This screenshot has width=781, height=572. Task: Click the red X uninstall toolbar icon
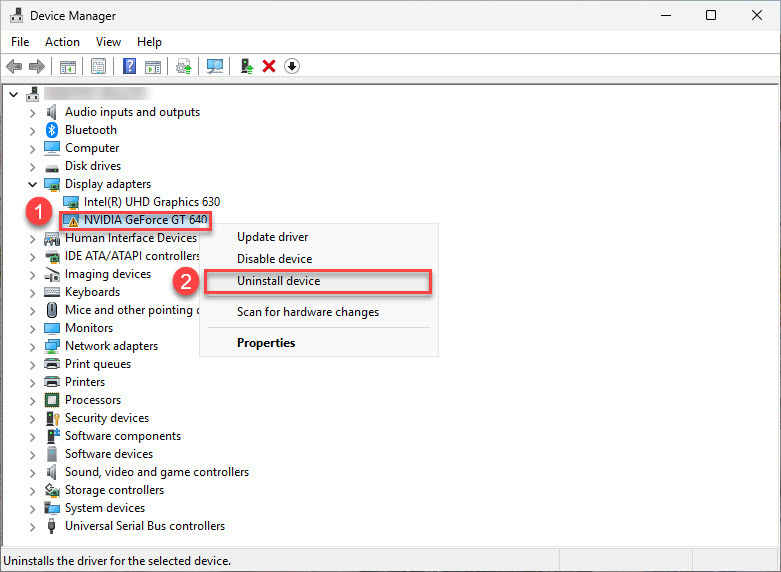point(269,67)
